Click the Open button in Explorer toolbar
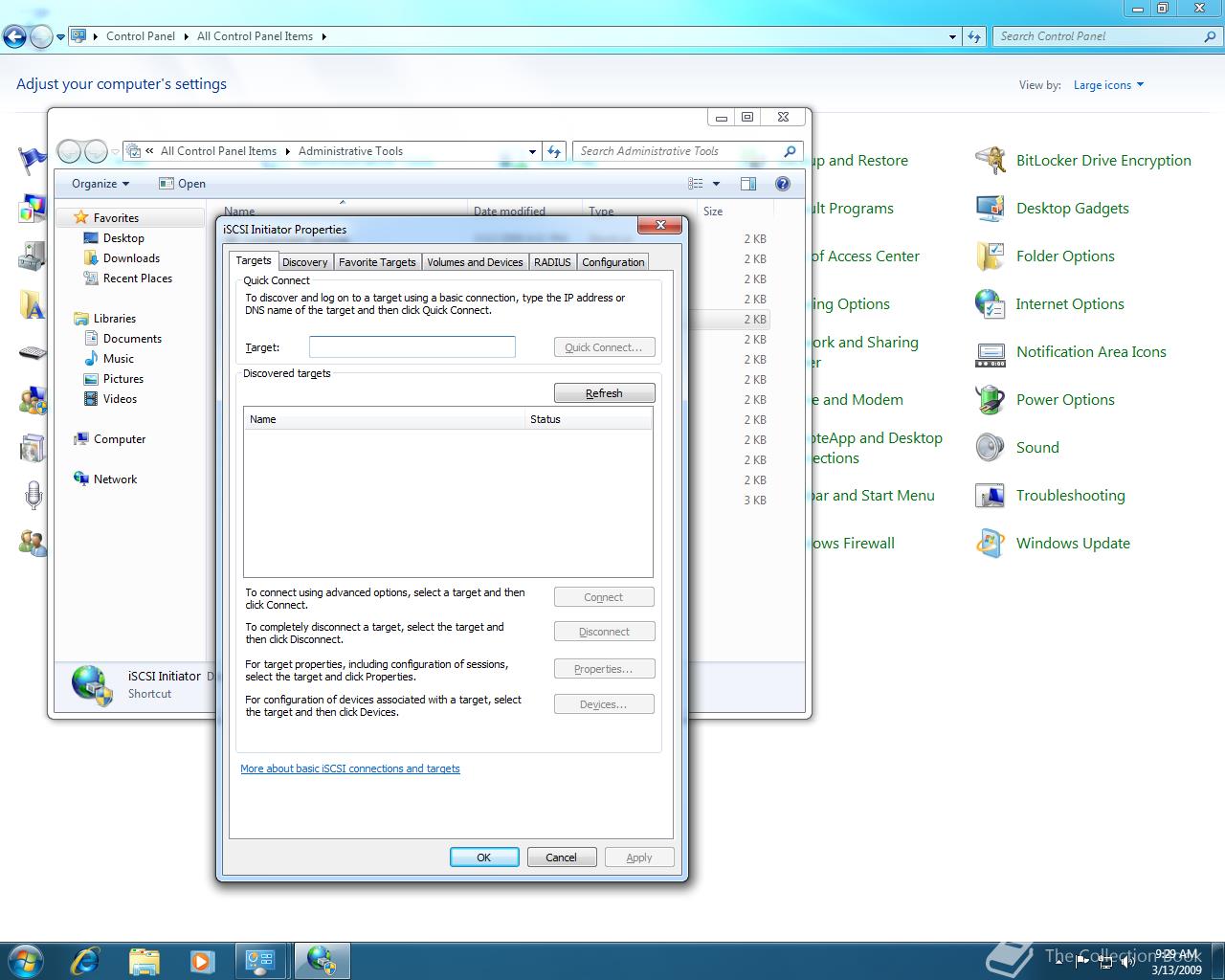The height and width of the screenshot is (980, 1225). tap(182, 184)
